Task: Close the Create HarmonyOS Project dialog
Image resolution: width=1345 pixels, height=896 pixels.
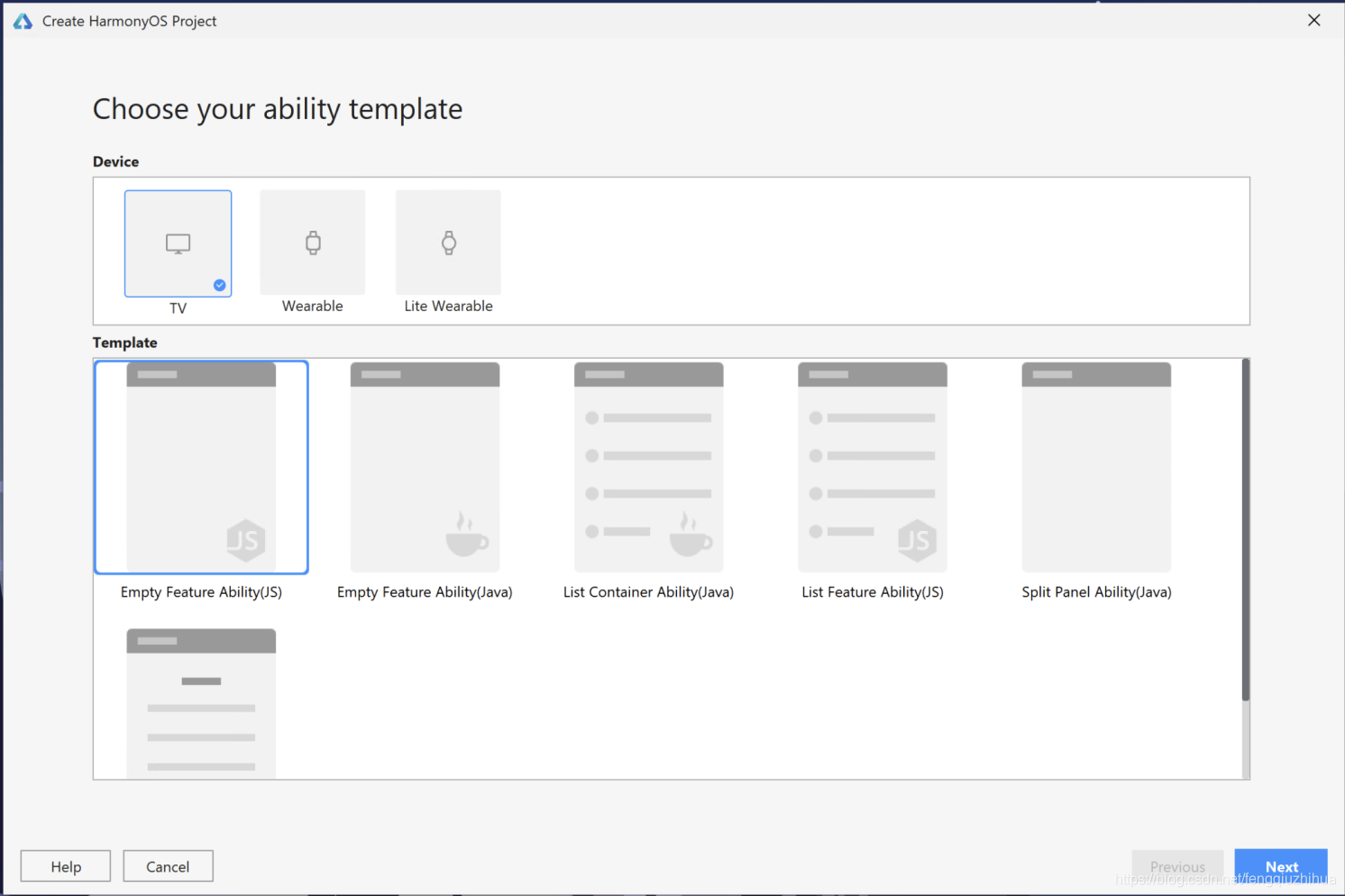Action: [x=1313, y=21]
